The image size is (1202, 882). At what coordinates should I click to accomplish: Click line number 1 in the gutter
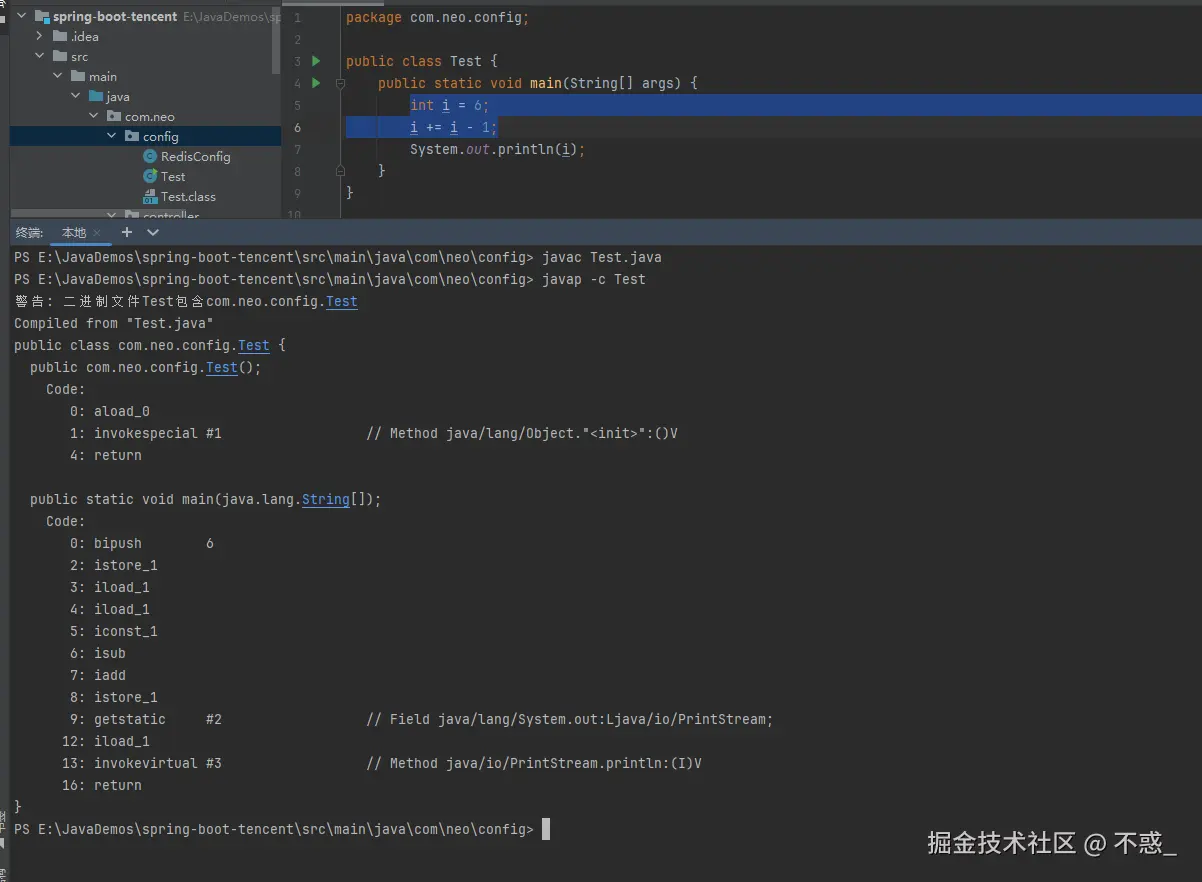tap(298, 18)
